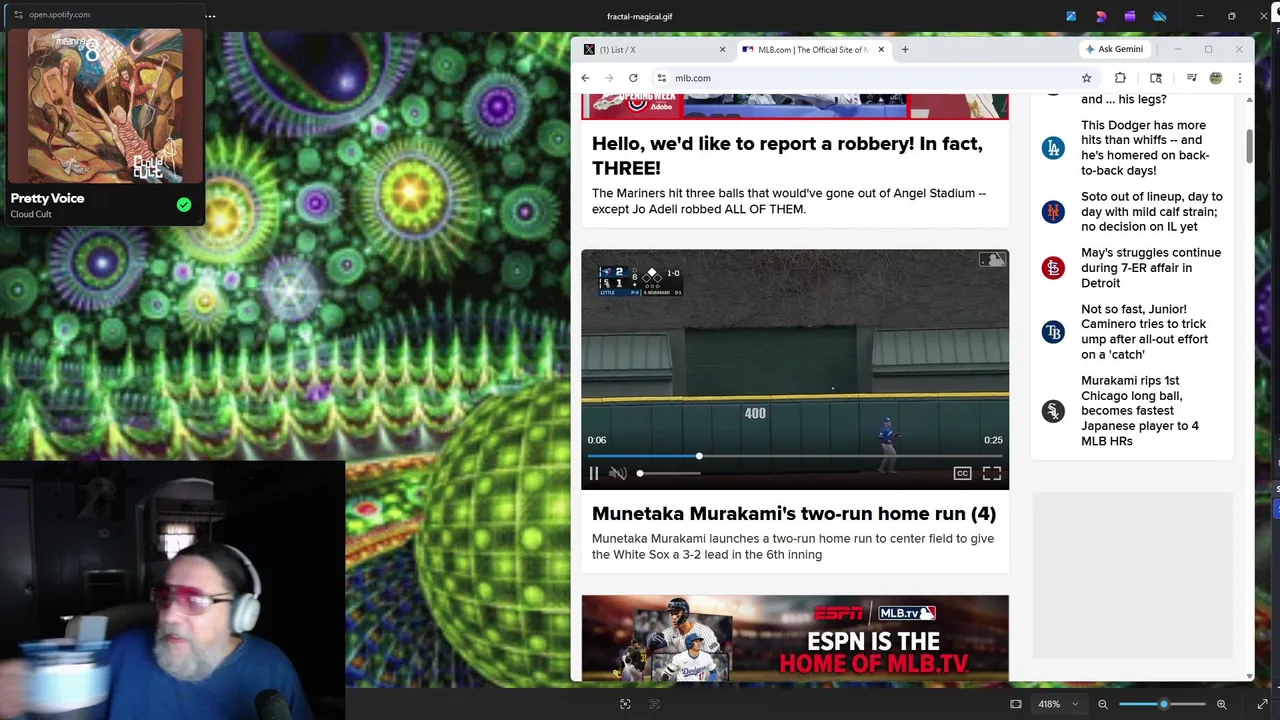Expand image viewer to fullscreen

[1263, 704]
